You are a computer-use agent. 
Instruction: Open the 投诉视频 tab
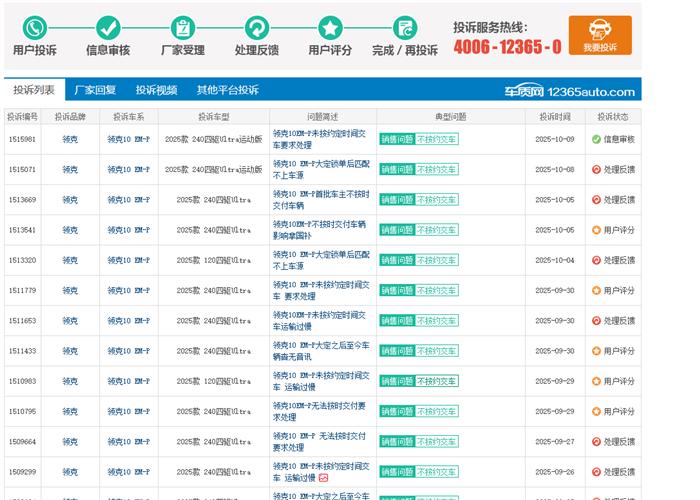pyautogui.click(x=156, y=90)
